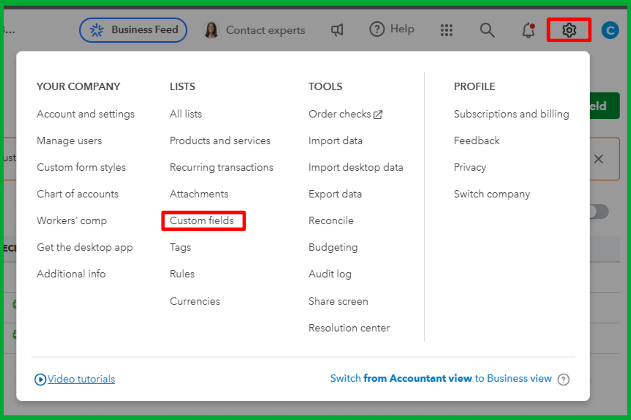Open Order checks external link

pos(345,114)
